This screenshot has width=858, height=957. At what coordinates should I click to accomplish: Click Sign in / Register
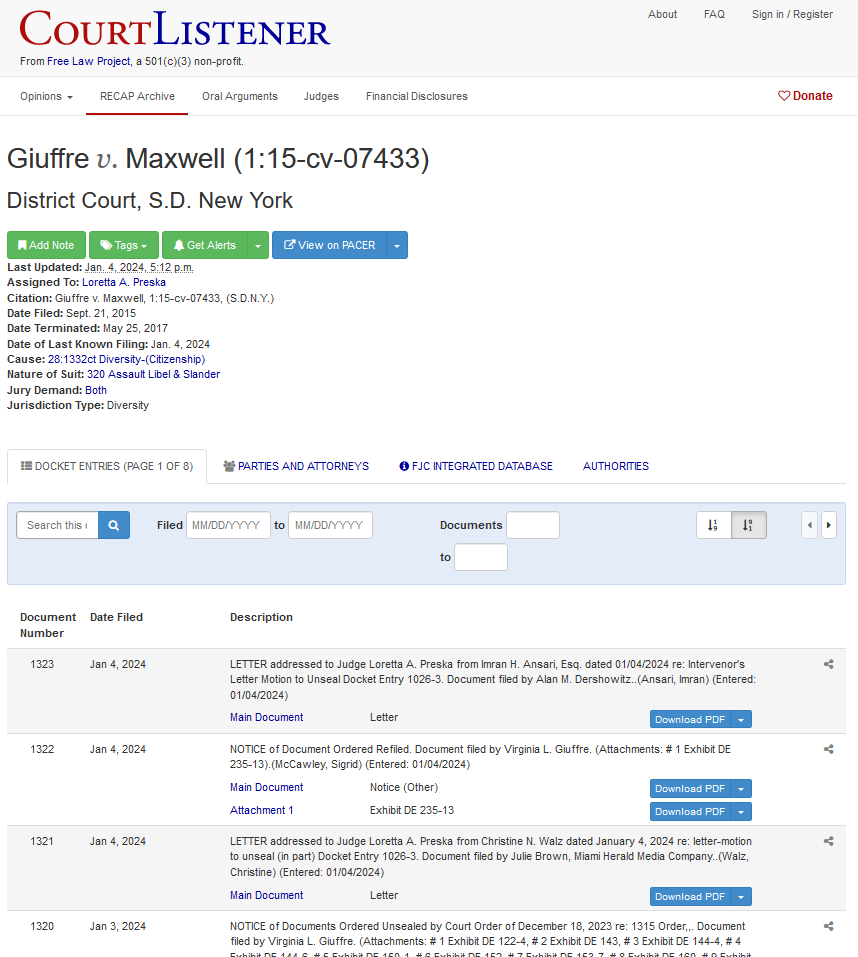click(792, 14)
